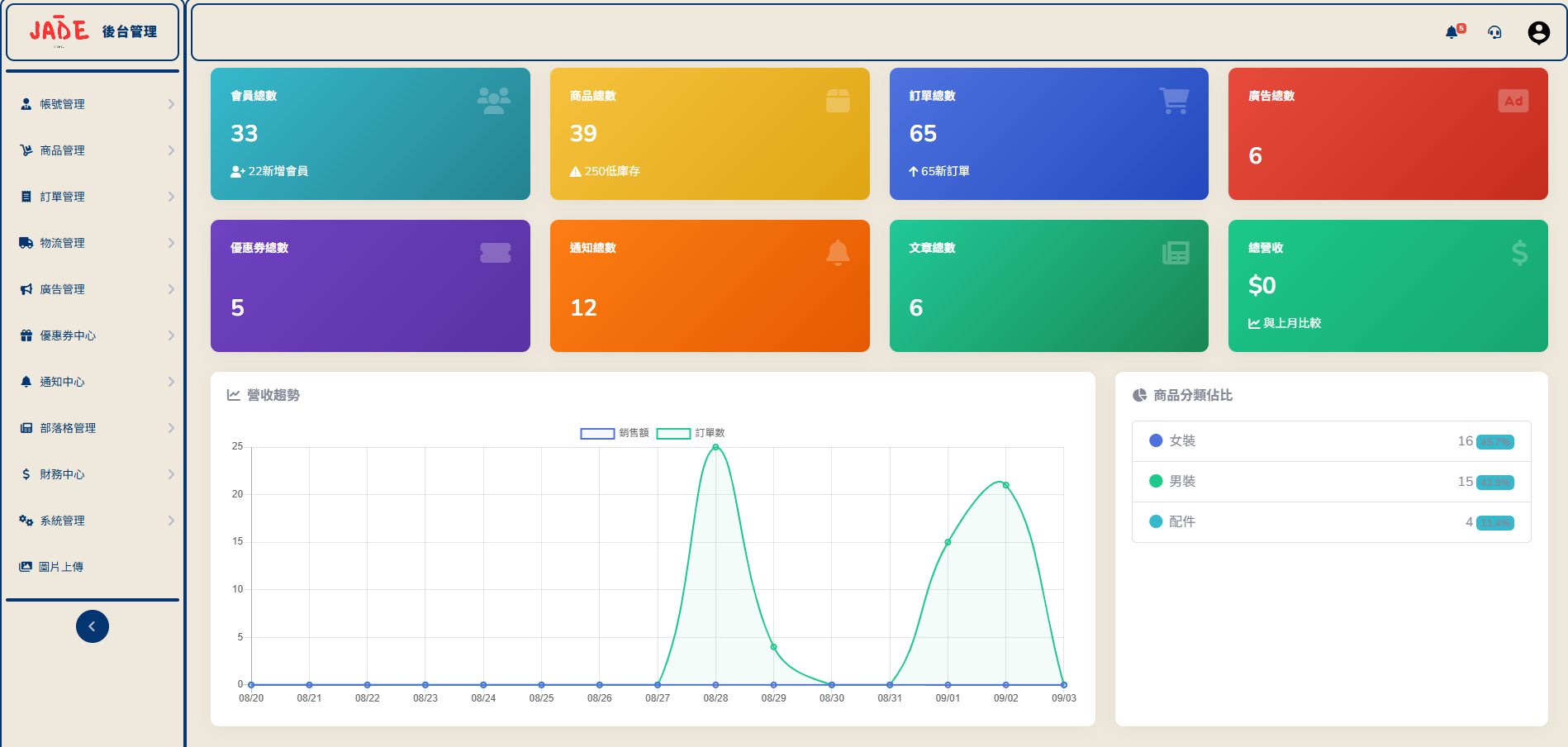Click the gift icon beside 優惠券中心
Viewport: 1568px width, 747px height.
26,335
